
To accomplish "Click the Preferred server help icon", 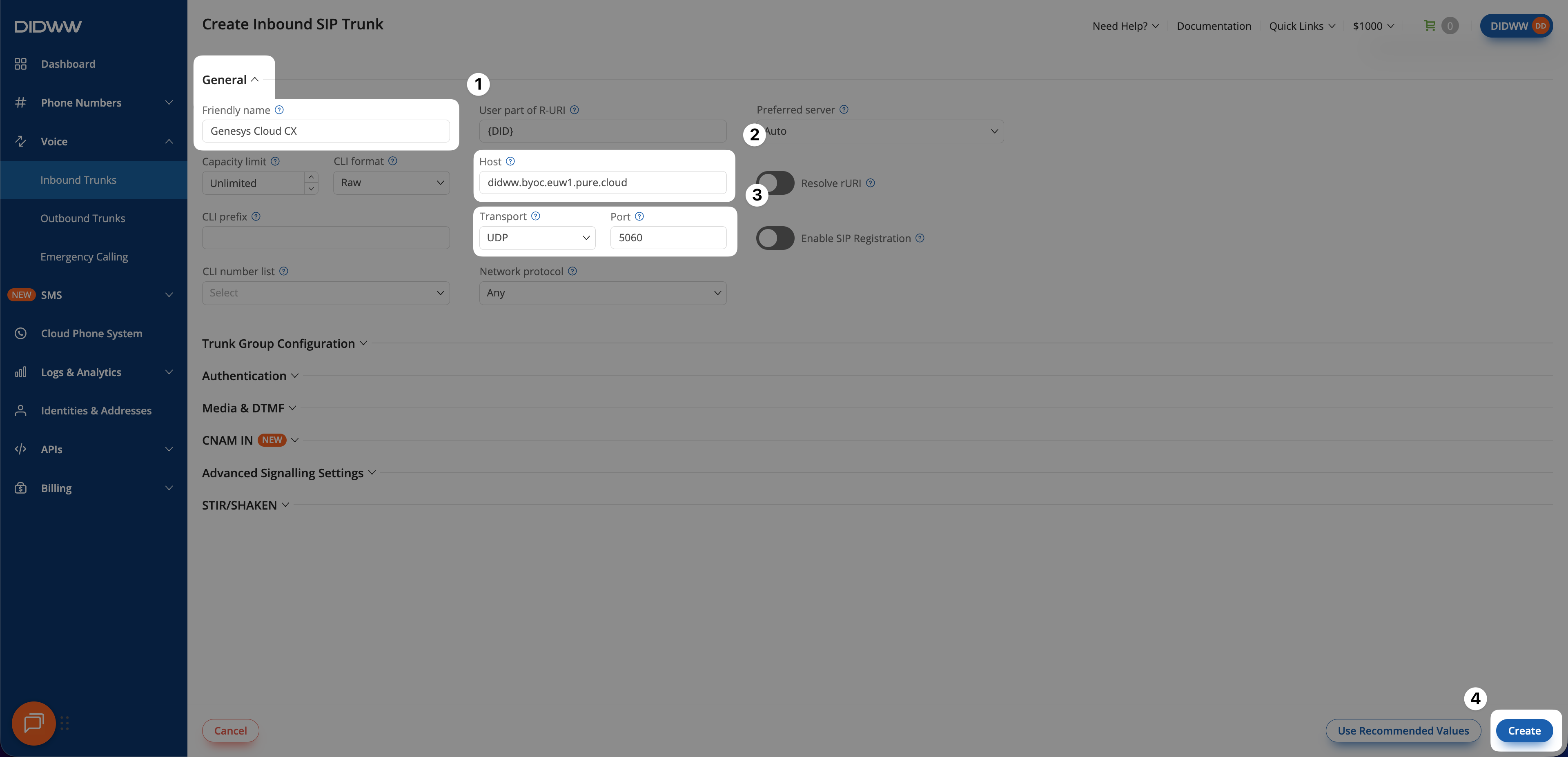I will (844, 109).
